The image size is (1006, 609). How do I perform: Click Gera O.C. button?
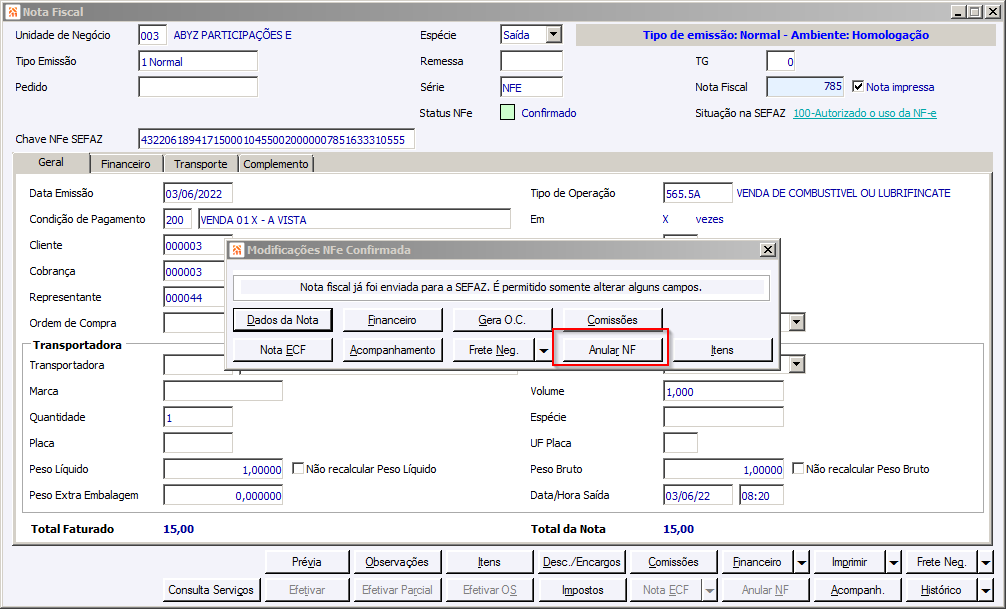tap(502, 320)
